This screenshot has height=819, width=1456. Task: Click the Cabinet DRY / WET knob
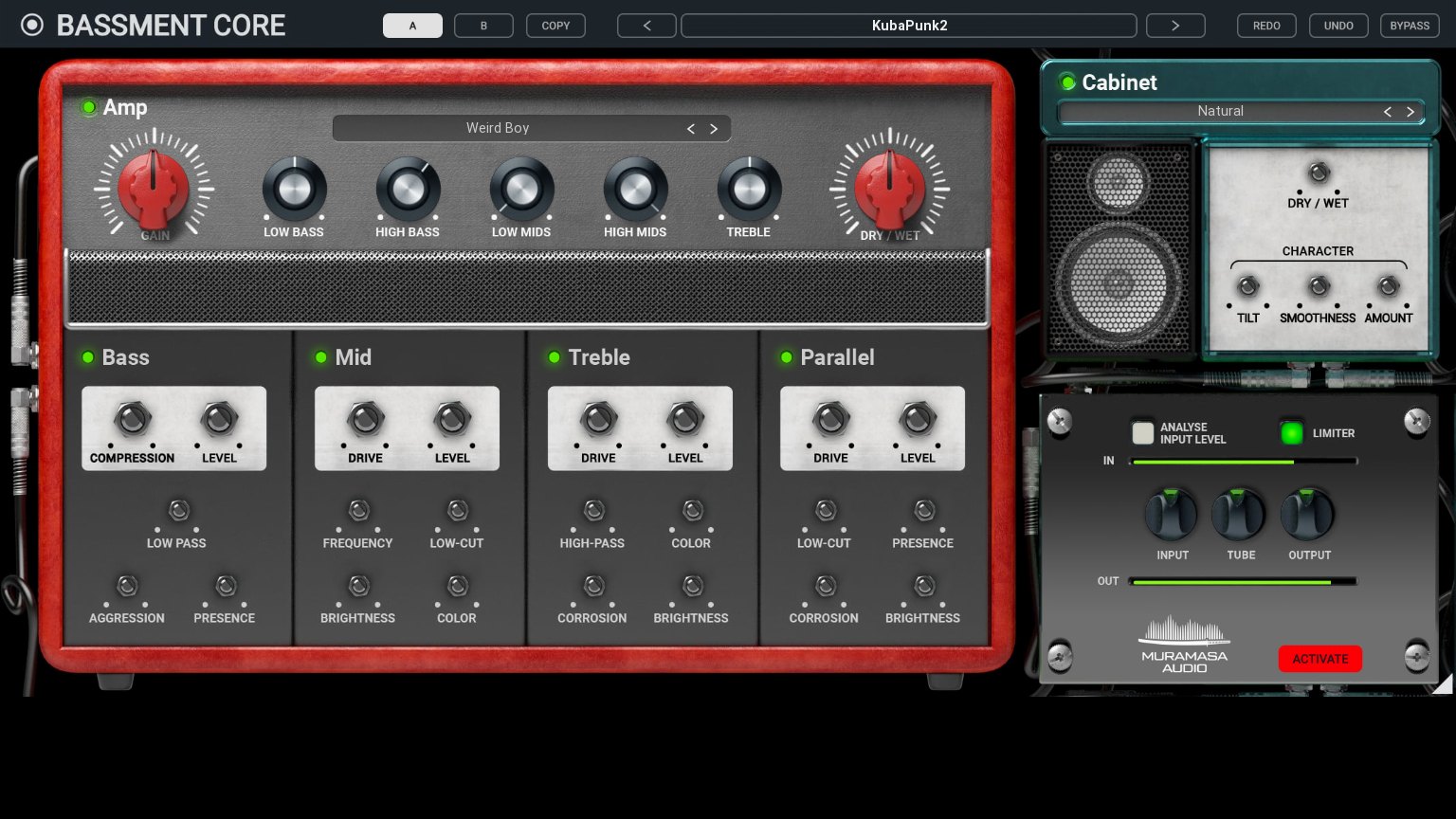coord(1318,173)
